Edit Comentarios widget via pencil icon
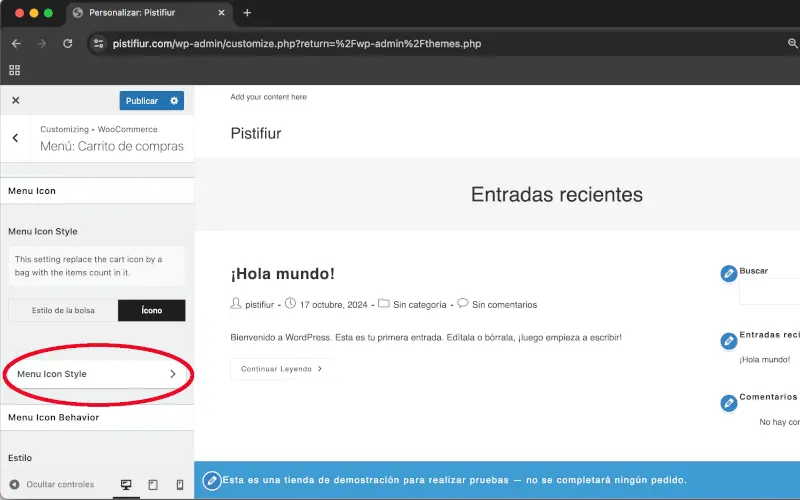The image size is (800, 500). click(729, 404)
